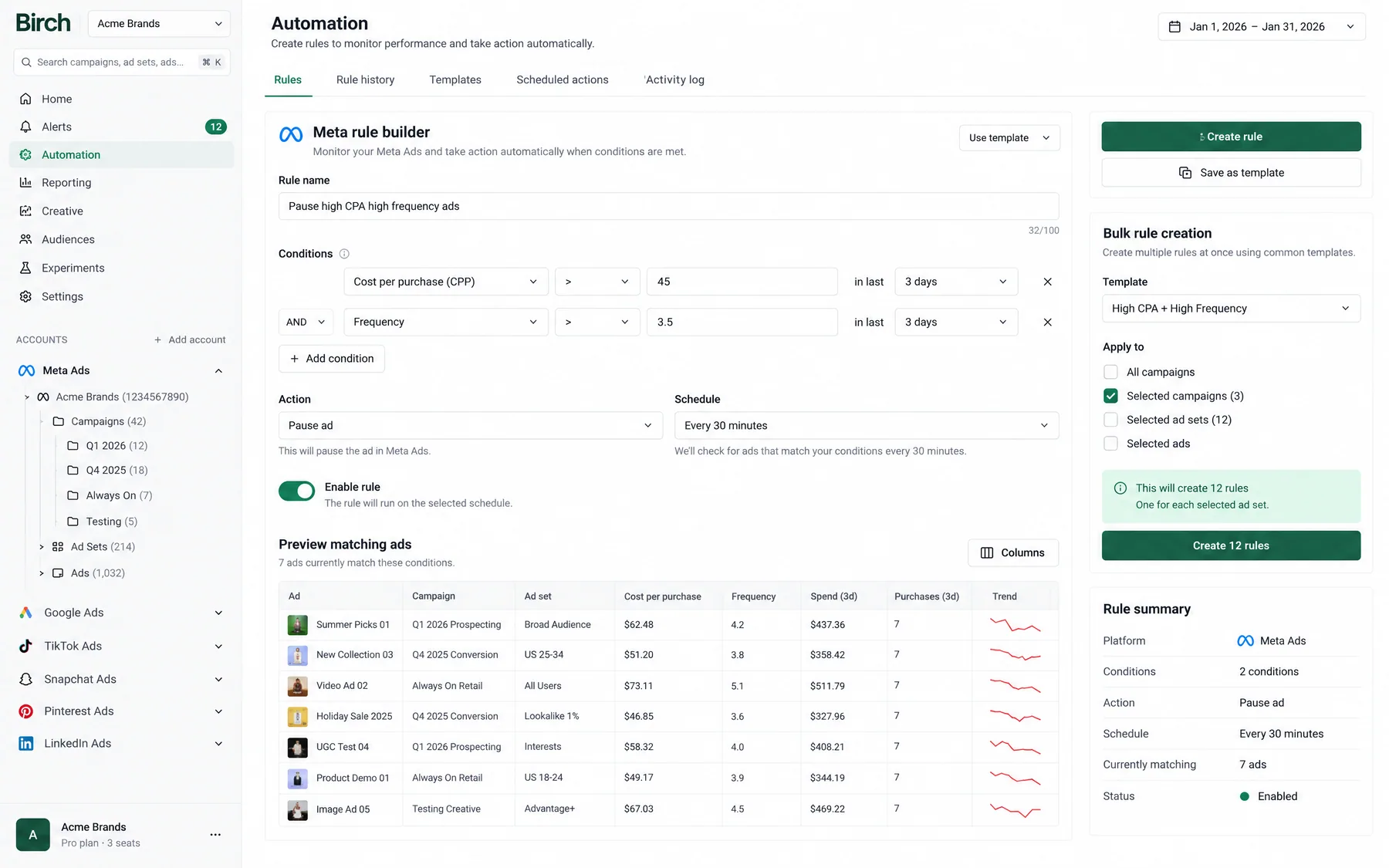Toggle the Enable rule switch

pyautogui.click(x=296, y=491)
